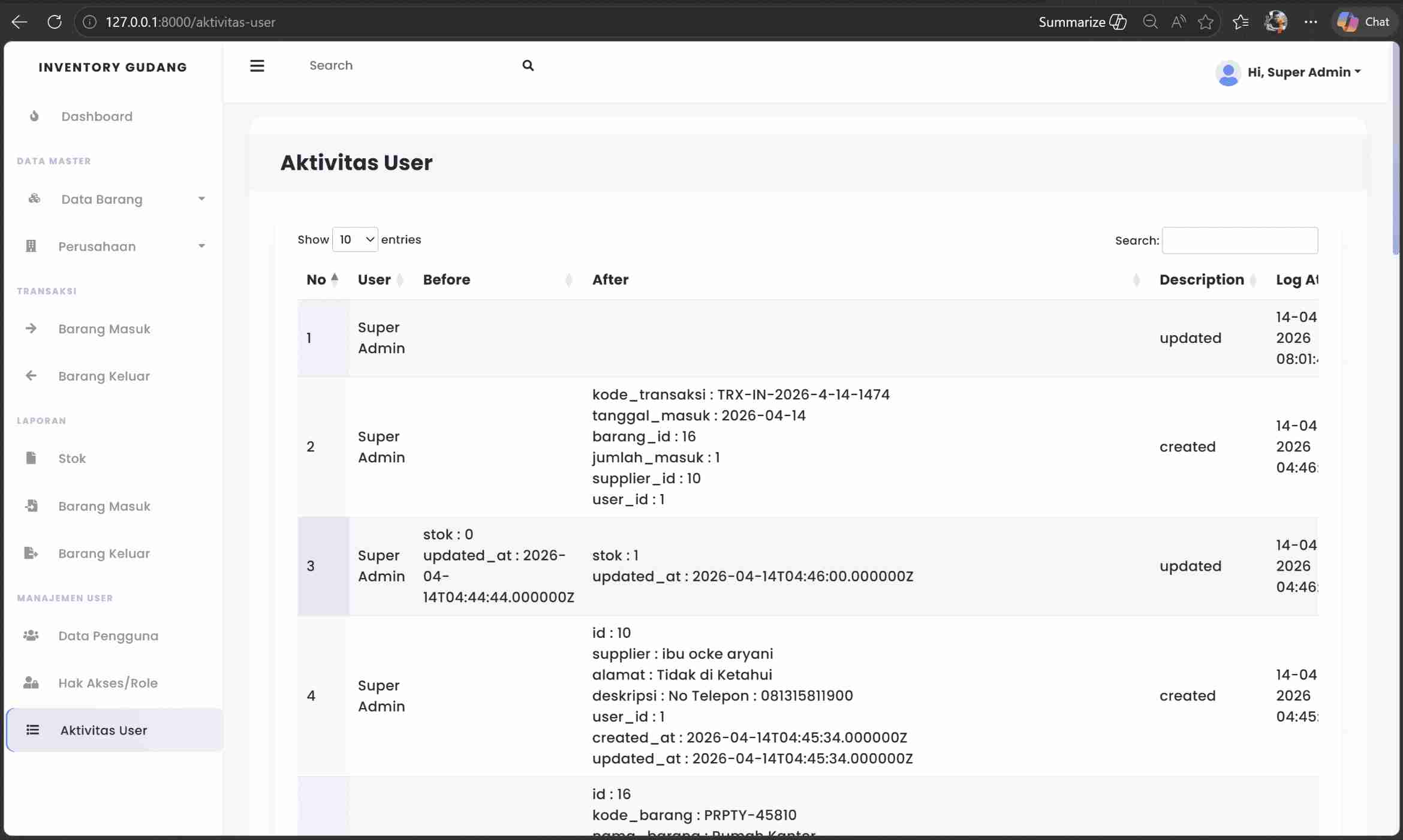Click page vertical scrollbar

1396,150
